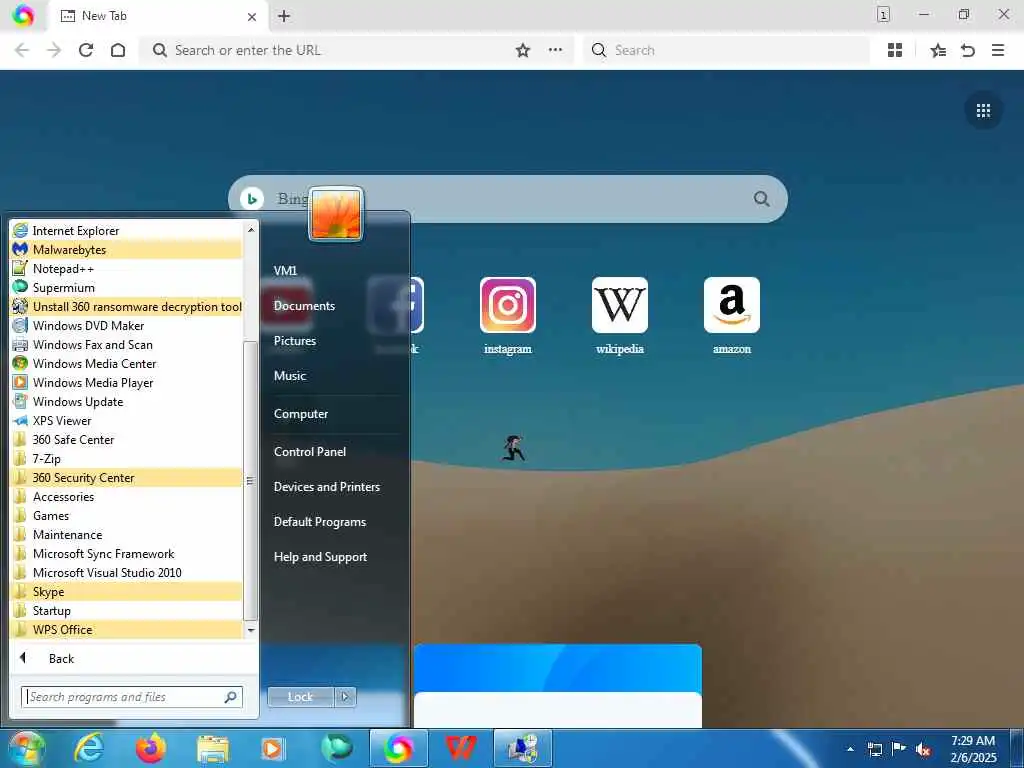Viewport: 1024px width, 768px height.
Task: Launch Supermium from the Start menu
Action: click(x=126, y=287)
